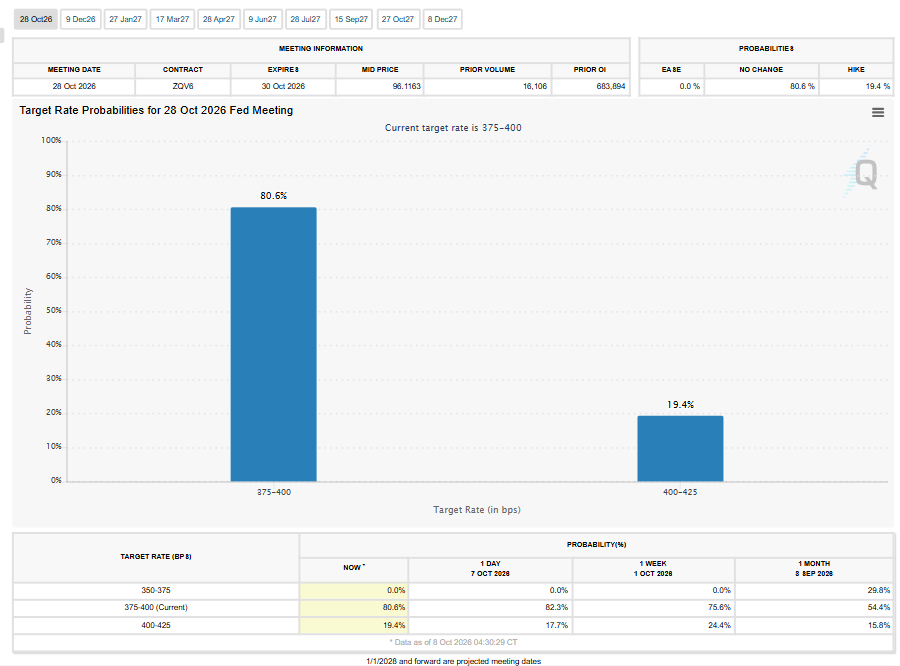This screenshot has height=666, width=900.
Task: Open the 27 Oct27 meeting tab
Action: pyautogui.click(x=398, y=19)
